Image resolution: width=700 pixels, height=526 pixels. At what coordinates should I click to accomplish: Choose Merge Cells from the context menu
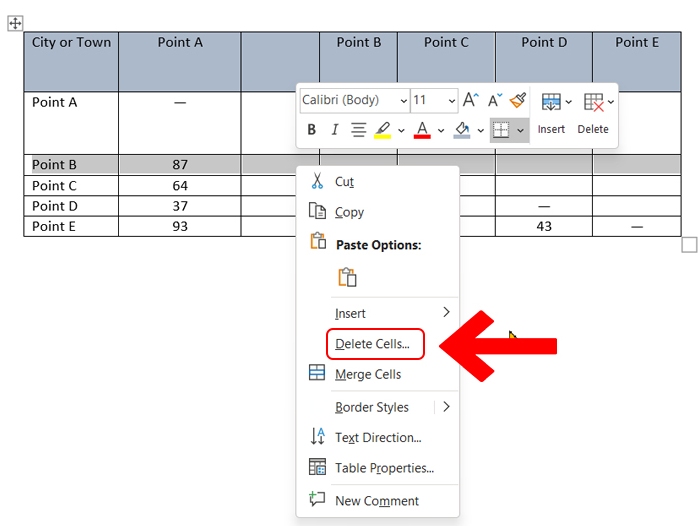(x=367, y=374)
